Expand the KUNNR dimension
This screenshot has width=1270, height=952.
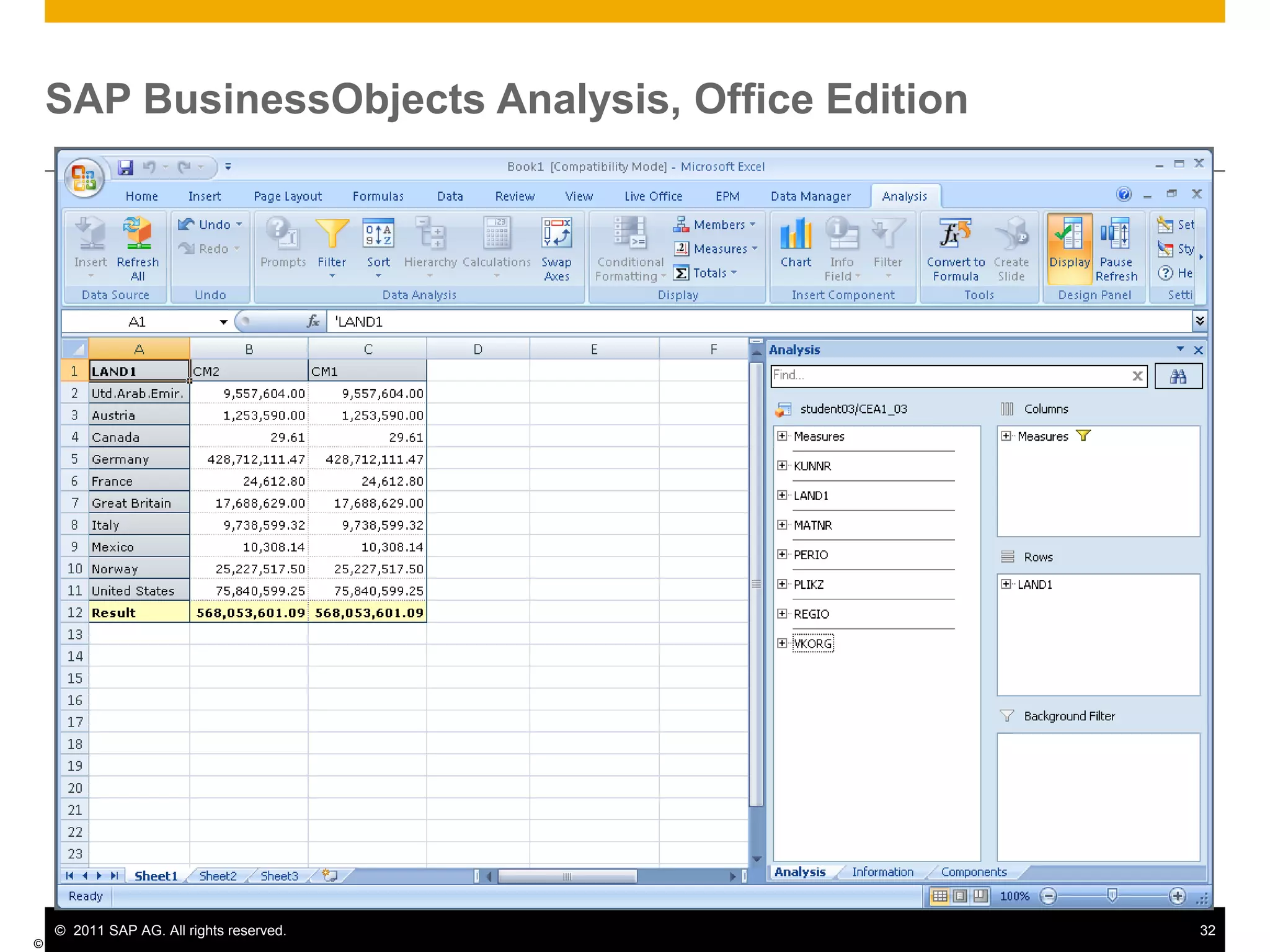782,465
